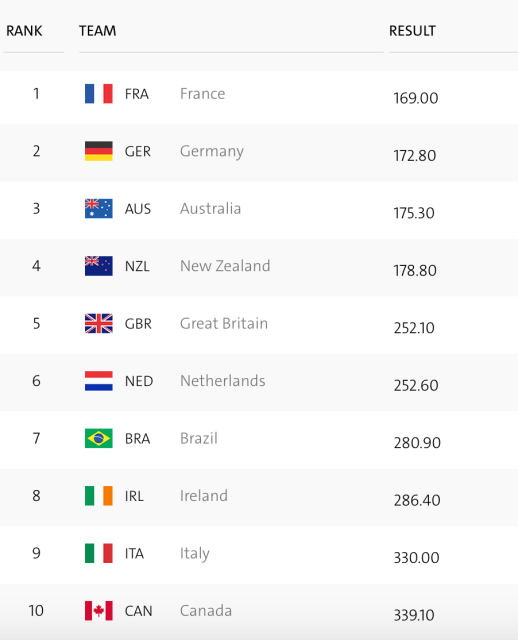Click the Italy flag icon
Viewport: 518px width, 640px height.
pos(98,553)
